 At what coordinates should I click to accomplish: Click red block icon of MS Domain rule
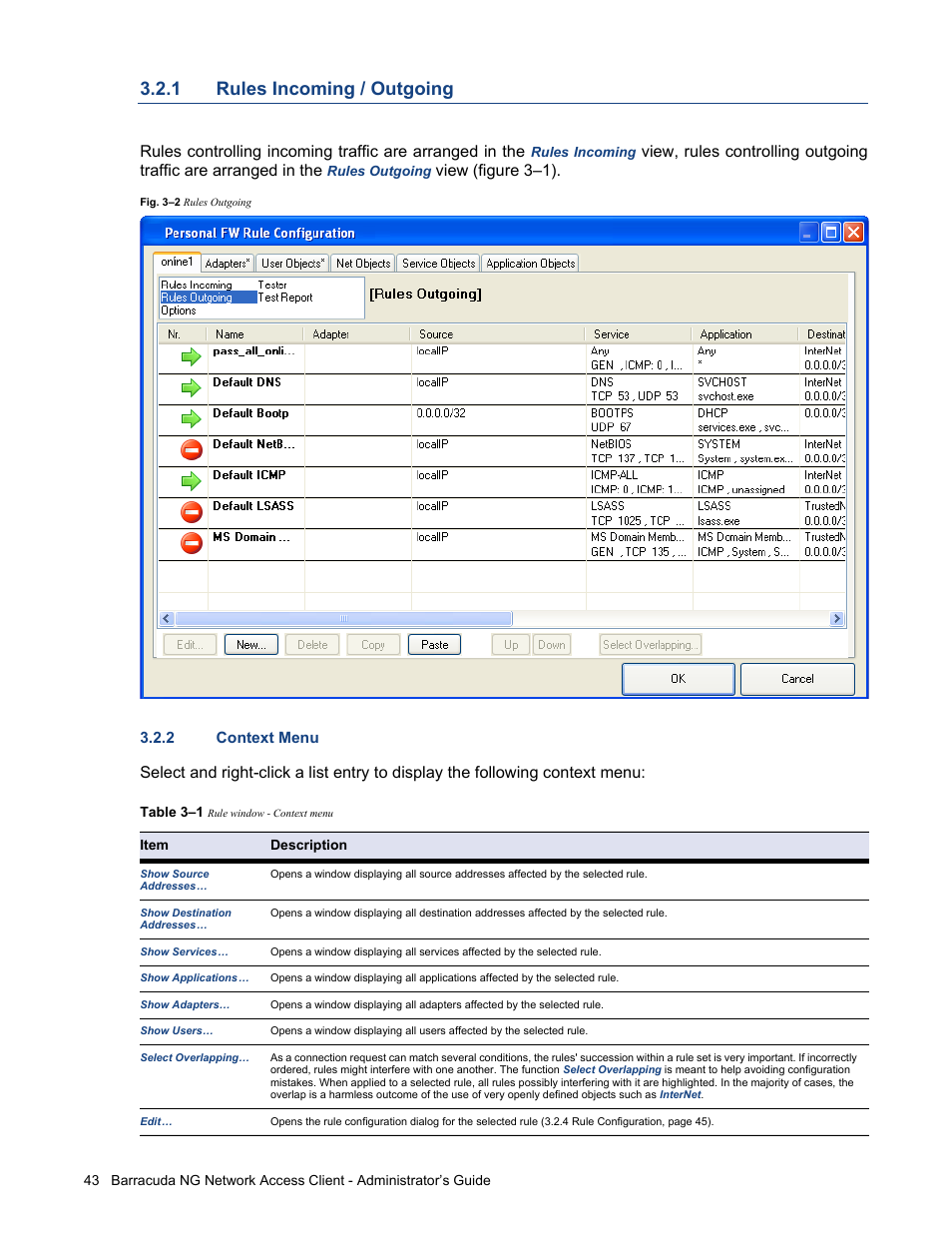(192, 543)
